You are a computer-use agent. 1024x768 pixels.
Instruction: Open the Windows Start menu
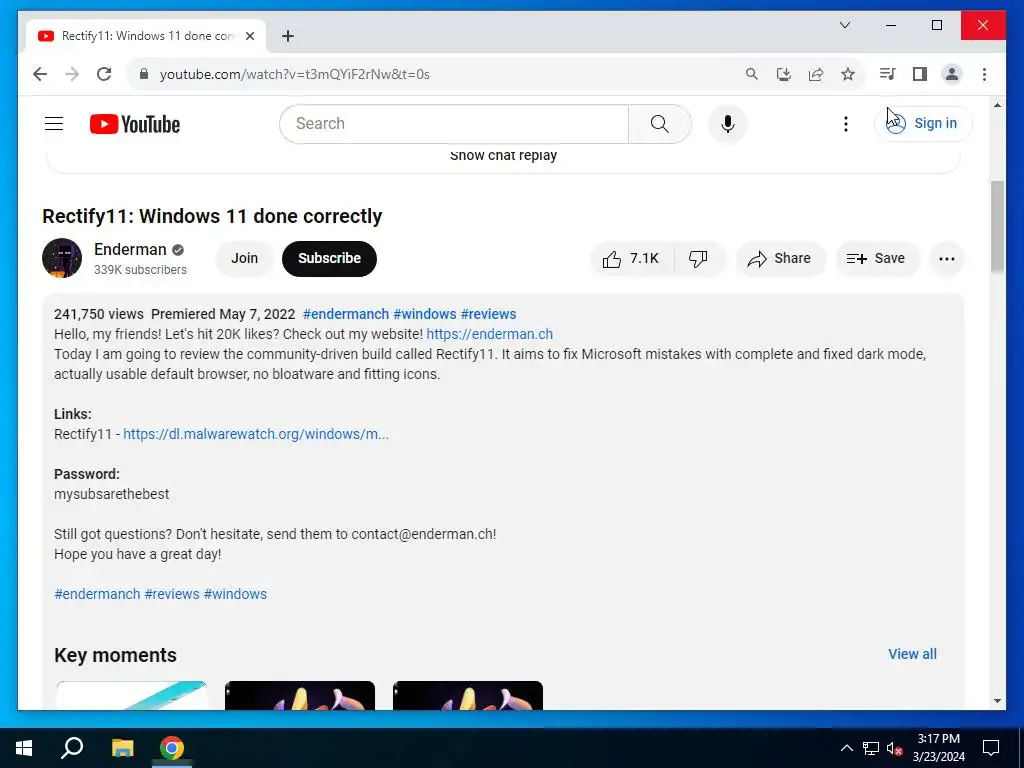pyautogui.click(x=24, y=748)
